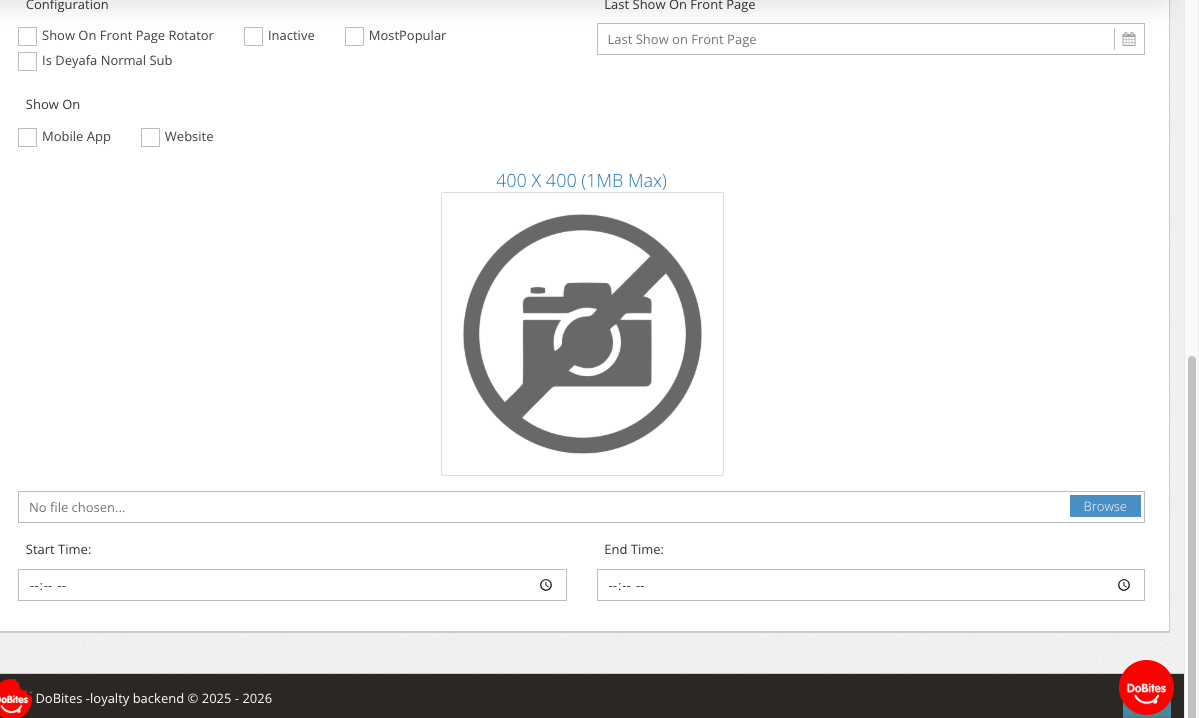Click the DoBites loyalty backend footer text
The height and width of the screenshot is (718, 1199).
tap(154, 698)
